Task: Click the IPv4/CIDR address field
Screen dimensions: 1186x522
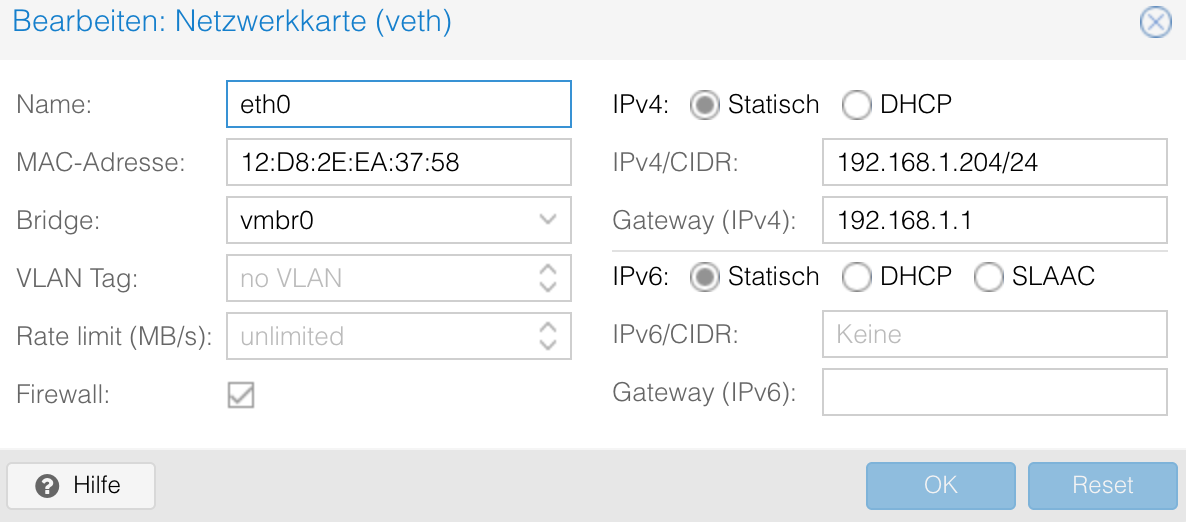Action: (x=994, y=162)
